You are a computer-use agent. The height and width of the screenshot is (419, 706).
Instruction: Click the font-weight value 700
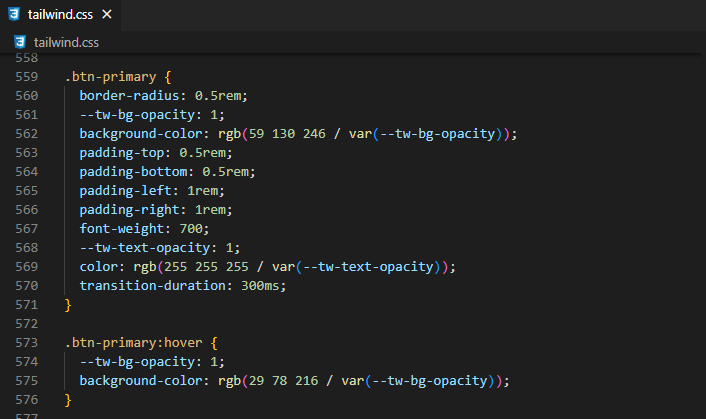coord(191,229)
